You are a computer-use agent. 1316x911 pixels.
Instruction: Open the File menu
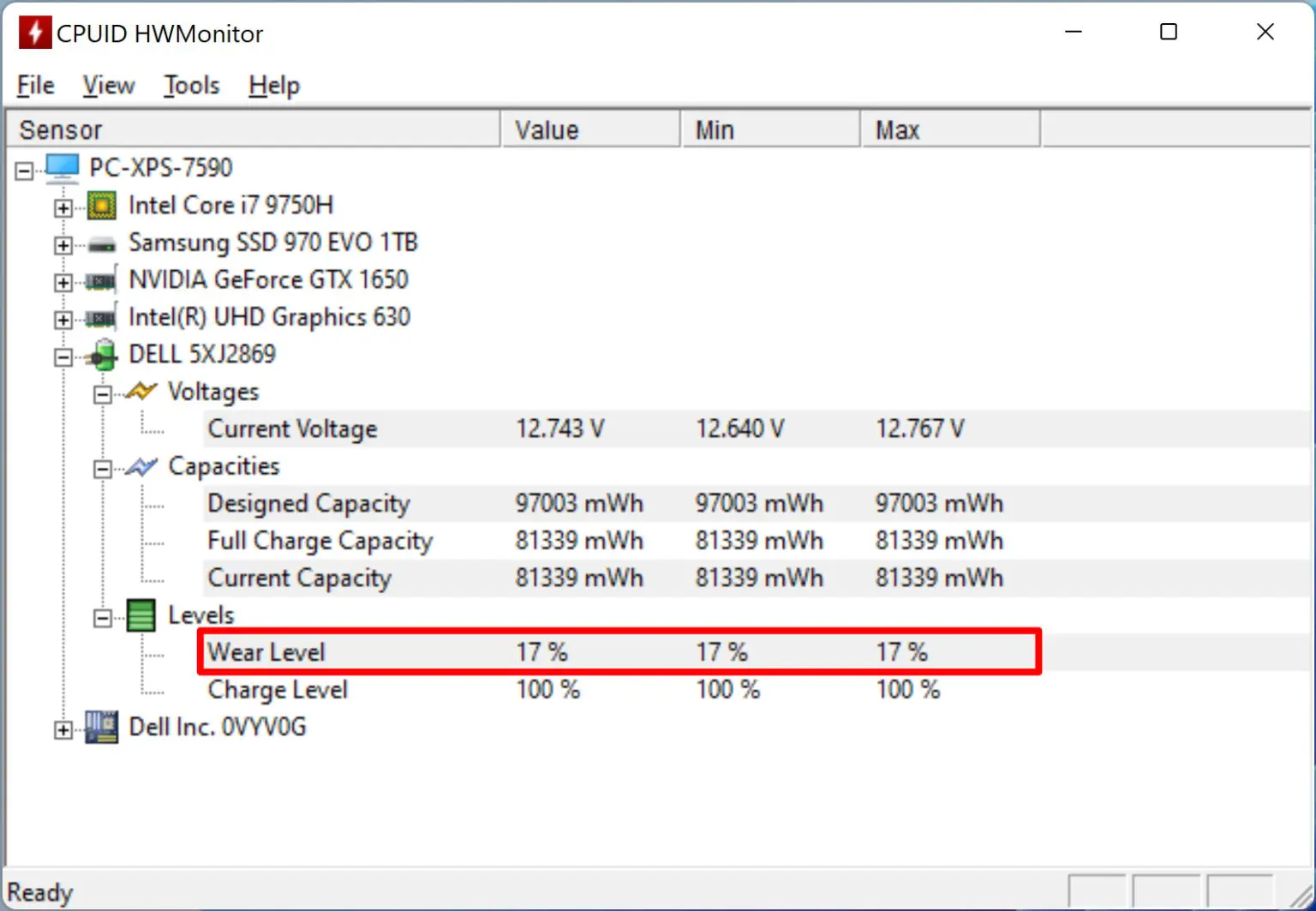coord(34,85)
